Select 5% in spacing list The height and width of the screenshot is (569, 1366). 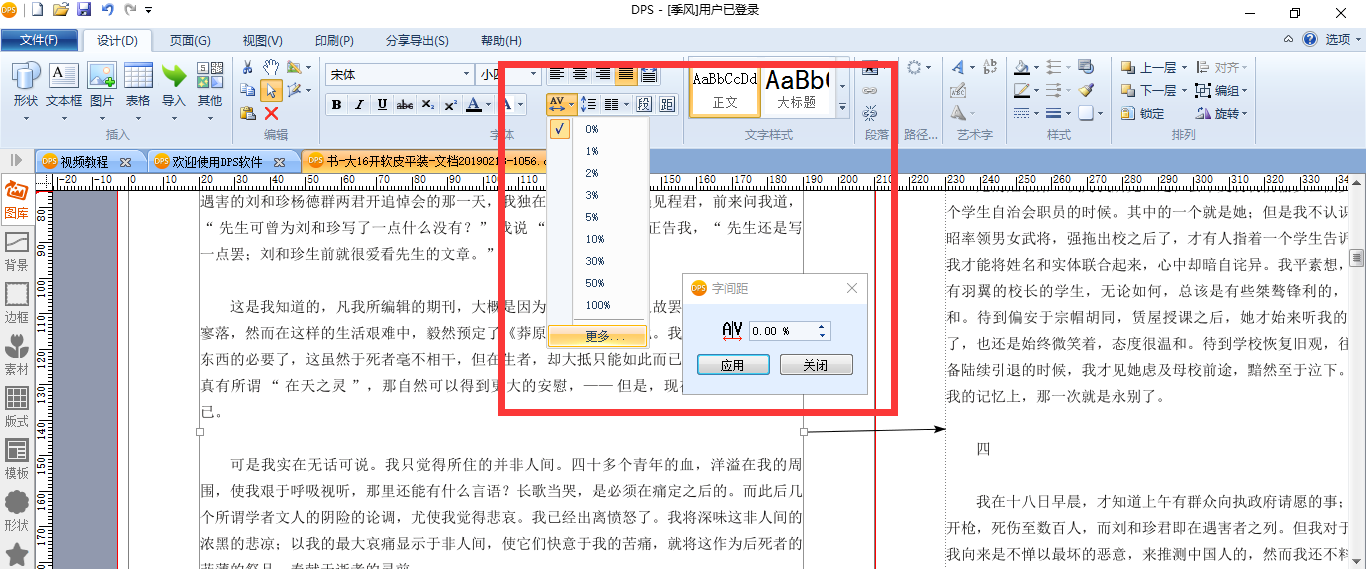pos(593,217)
